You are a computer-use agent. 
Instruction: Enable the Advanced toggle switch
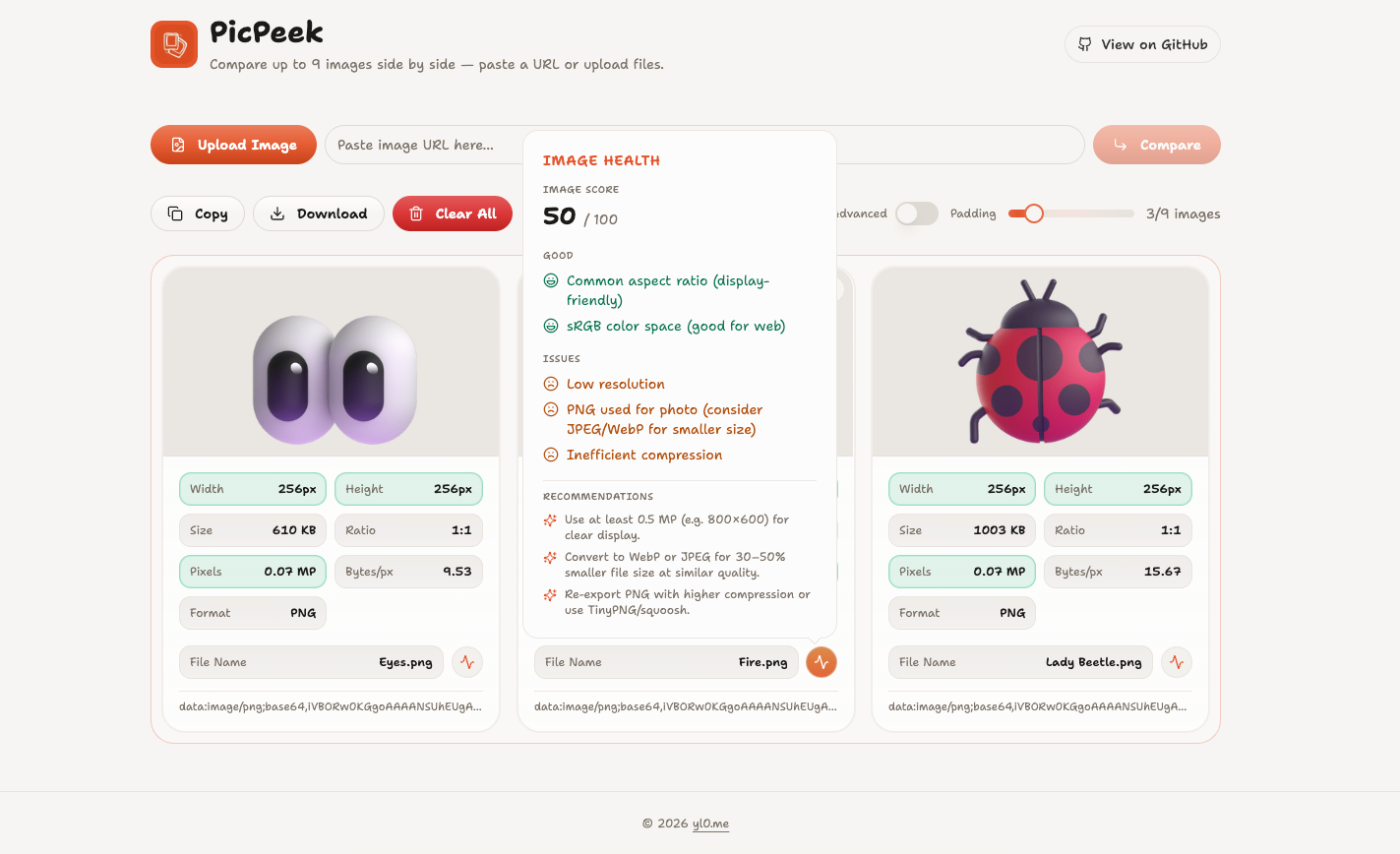point(916,213)
